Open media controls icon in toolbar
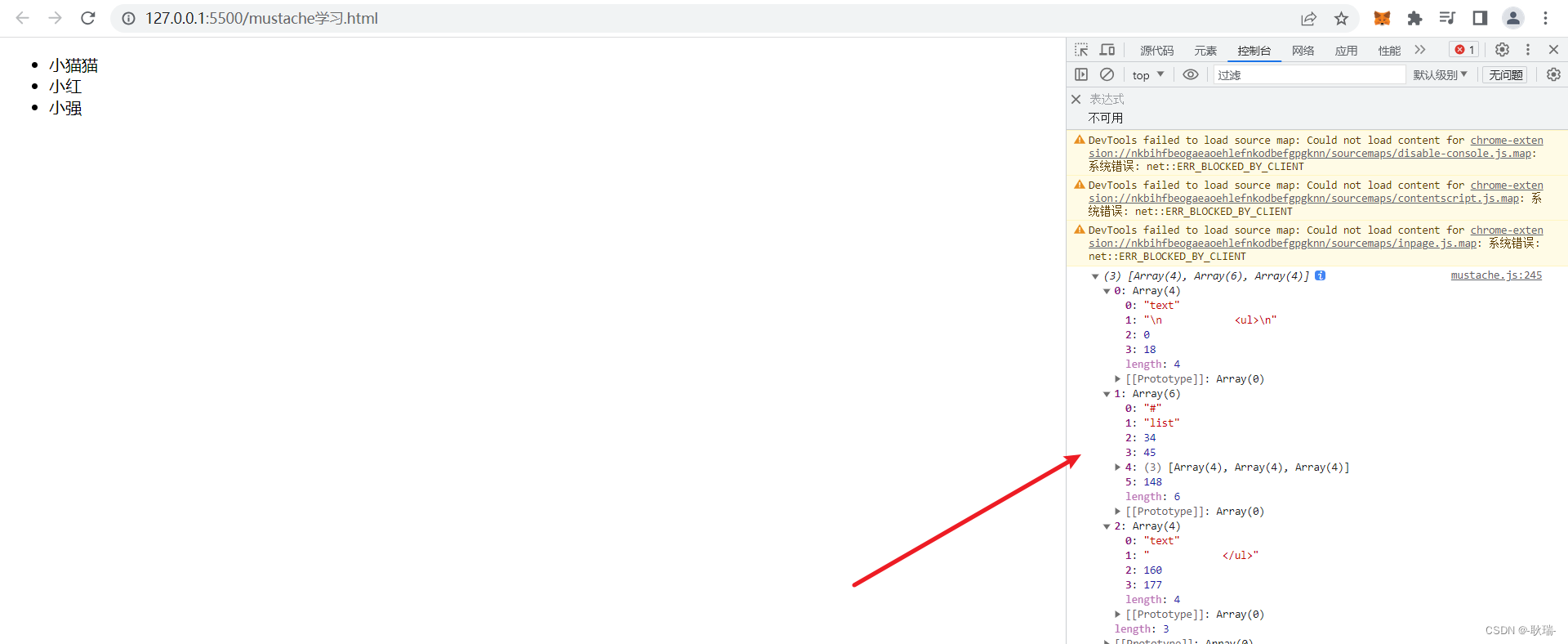This screenshot has width=1568, height=644. pyautogui.click(x=1447, y=18)
